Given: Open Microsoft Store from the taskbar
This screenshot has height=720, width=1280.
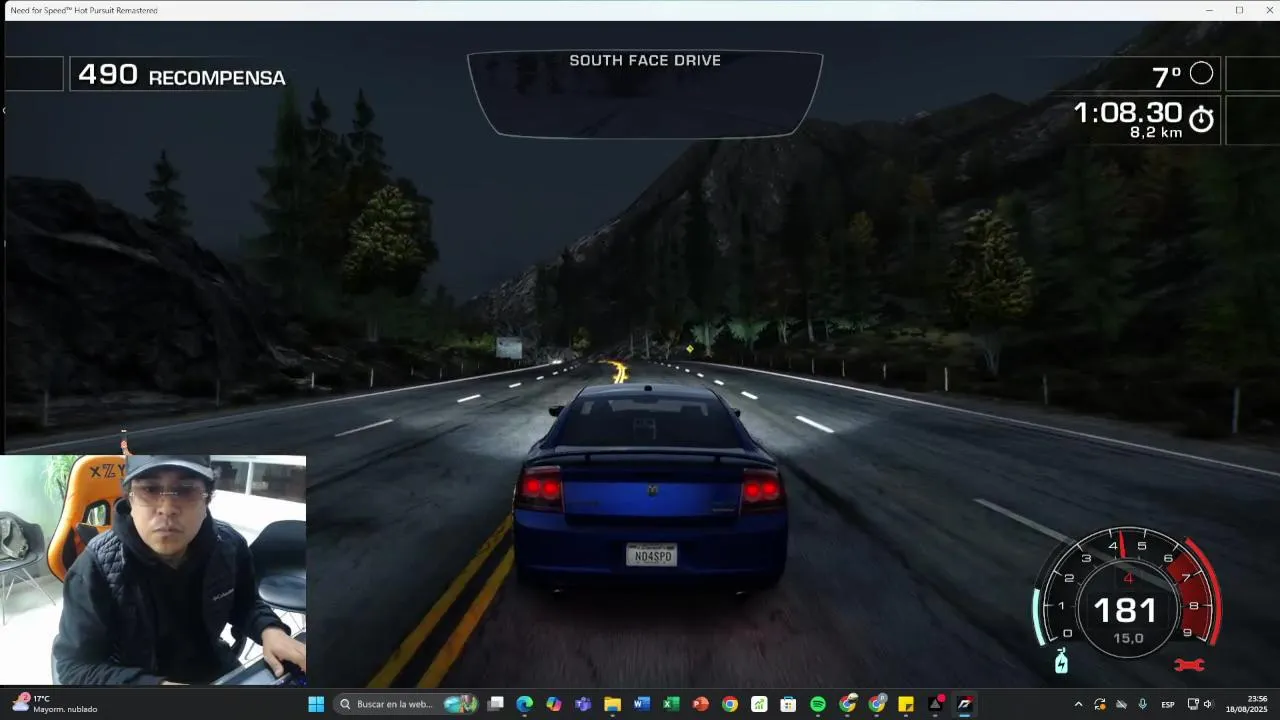Looking at the screenshot, I should pyautogui.click(x=788, y=704).
